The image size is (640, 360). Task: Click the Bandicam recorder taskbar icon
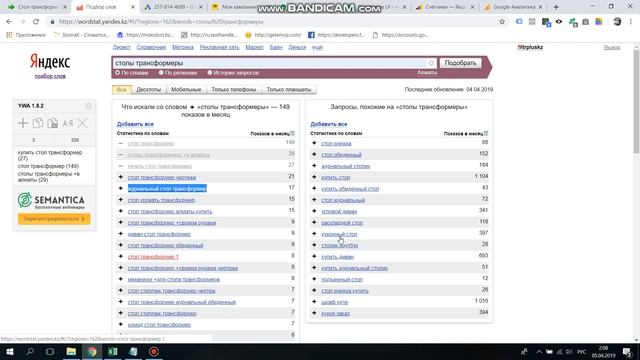point(154,351)
